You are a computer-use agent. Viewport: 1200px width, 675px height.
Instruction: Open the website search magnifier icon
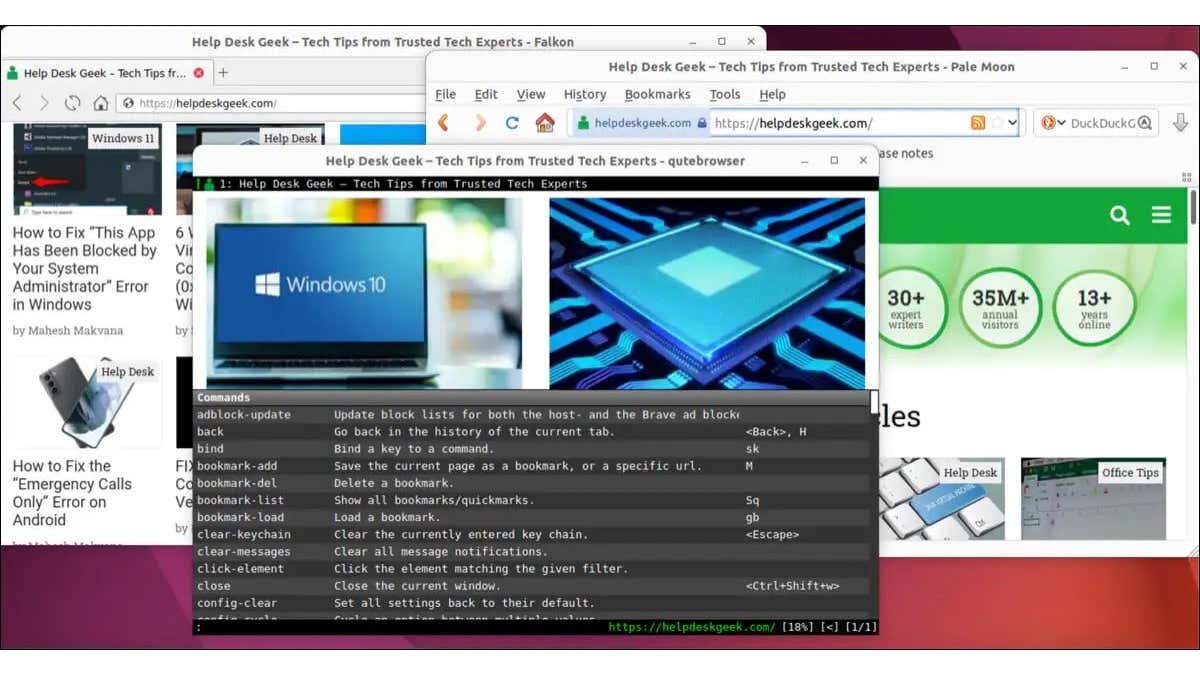[1120, 215]
